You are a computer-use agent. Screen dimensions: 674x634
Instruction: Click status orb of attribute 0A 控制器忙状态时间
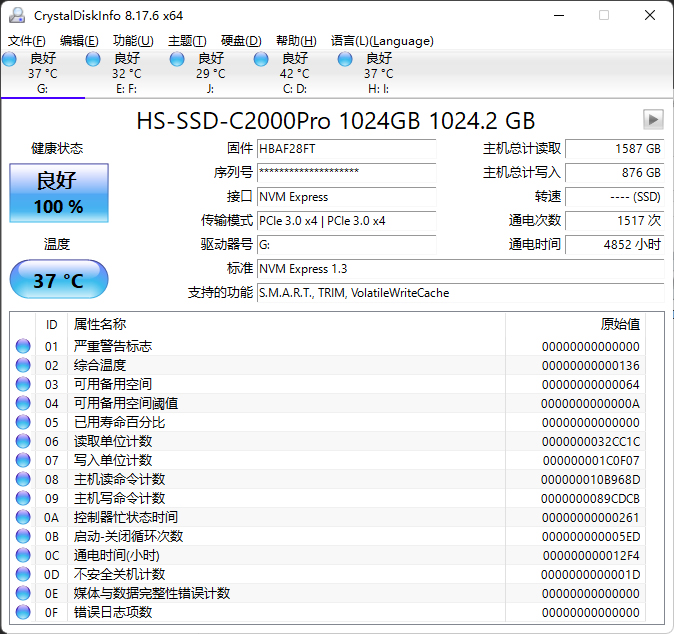point(23,517)
